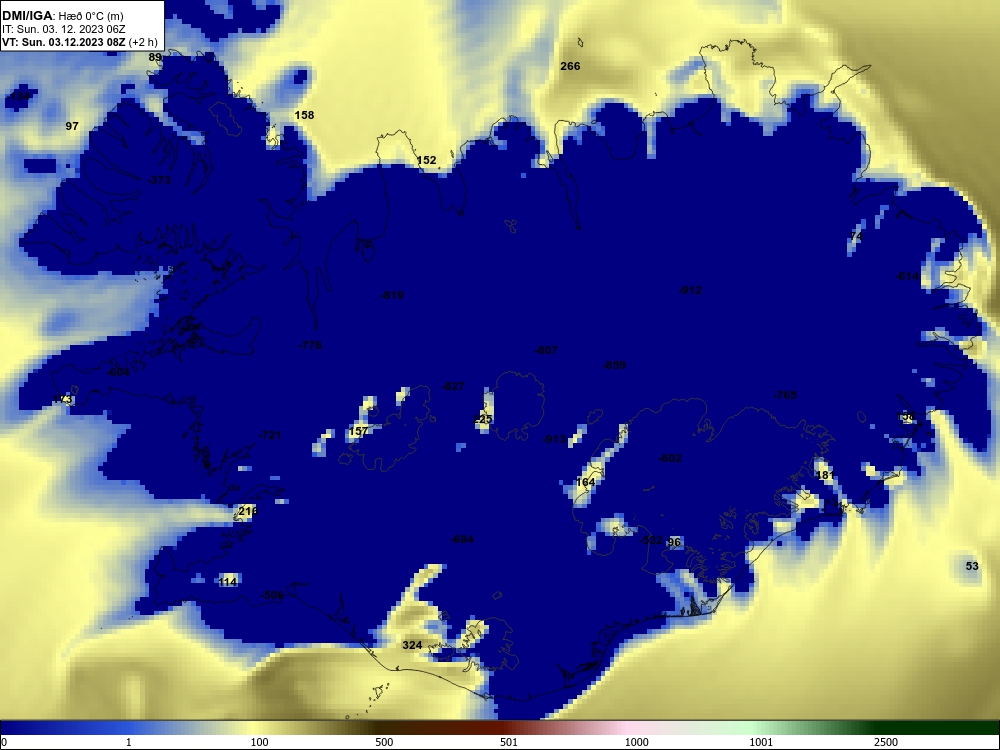Click the map value -373

click(159, 180)
